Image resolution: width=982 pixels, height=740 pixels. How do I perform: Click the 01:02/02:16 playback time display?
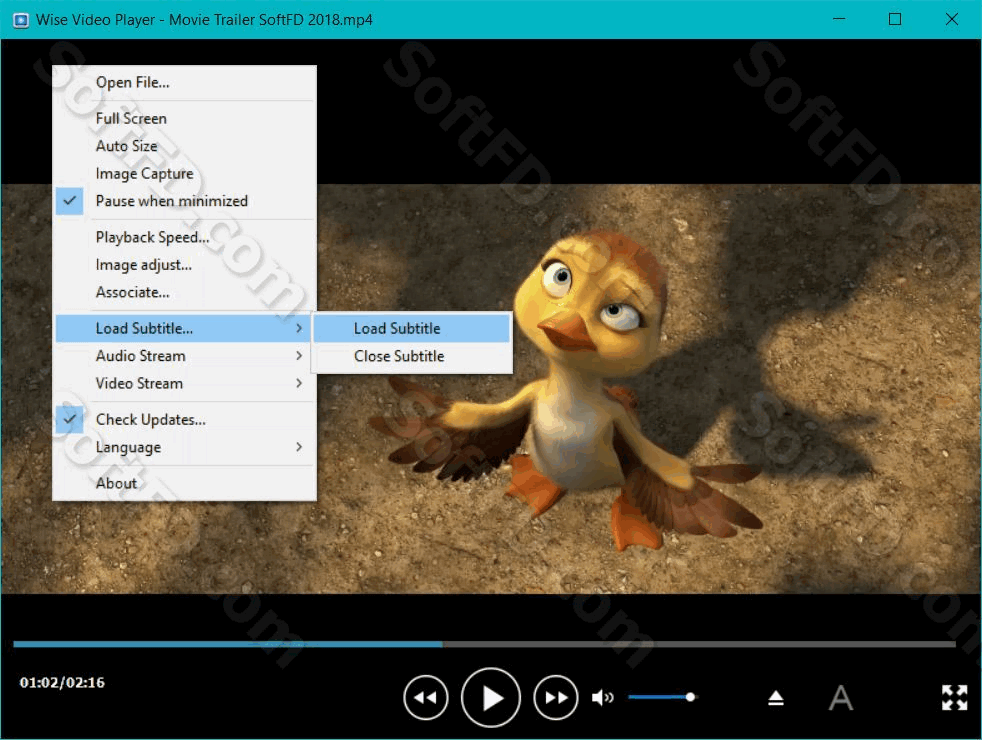(62, 682)
